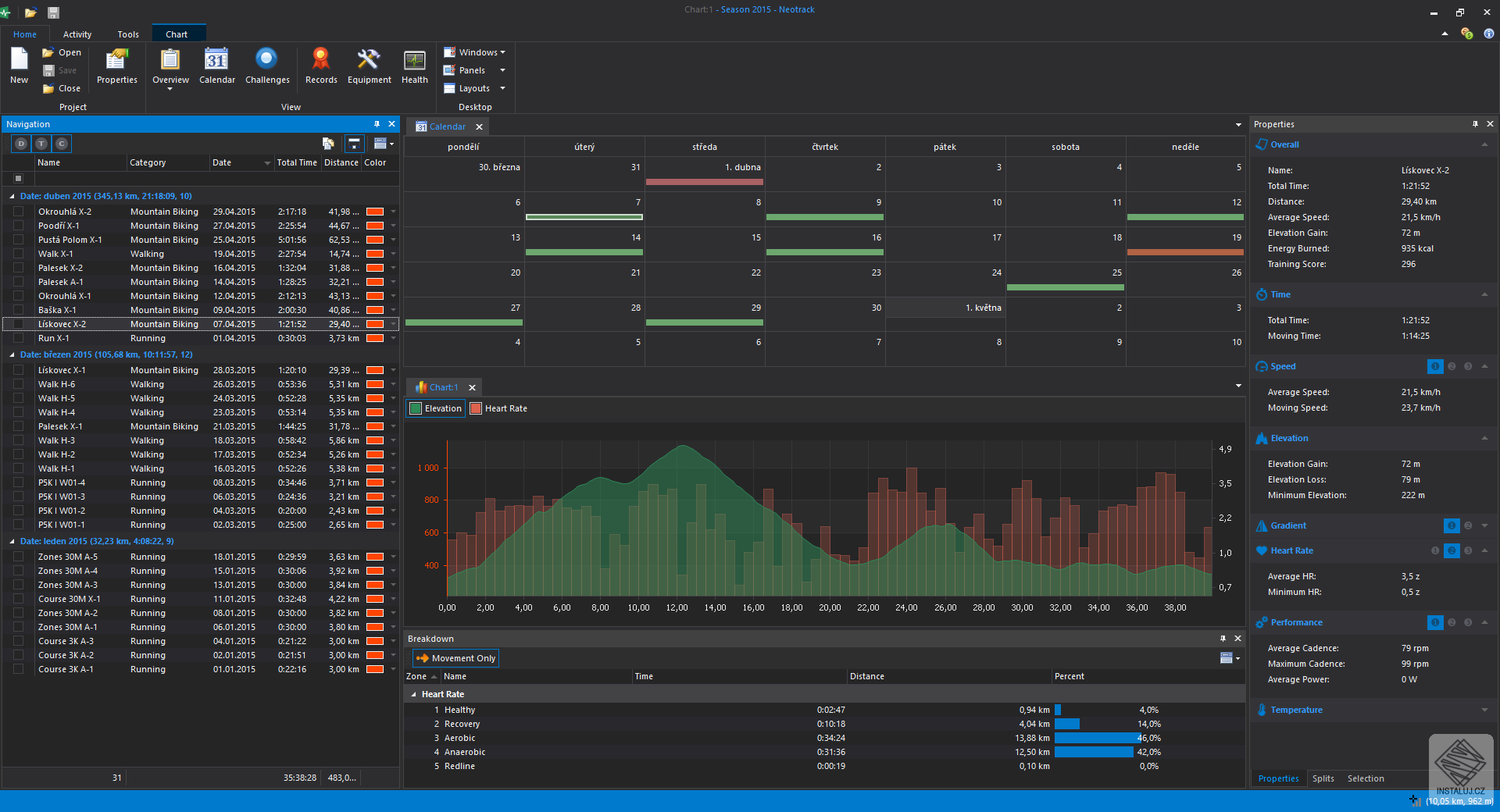Image resolution: width=1500 pixels, height=812 pixels.
Task: Collapse the Overall section in Properties
Action: tap(1484, 144)
